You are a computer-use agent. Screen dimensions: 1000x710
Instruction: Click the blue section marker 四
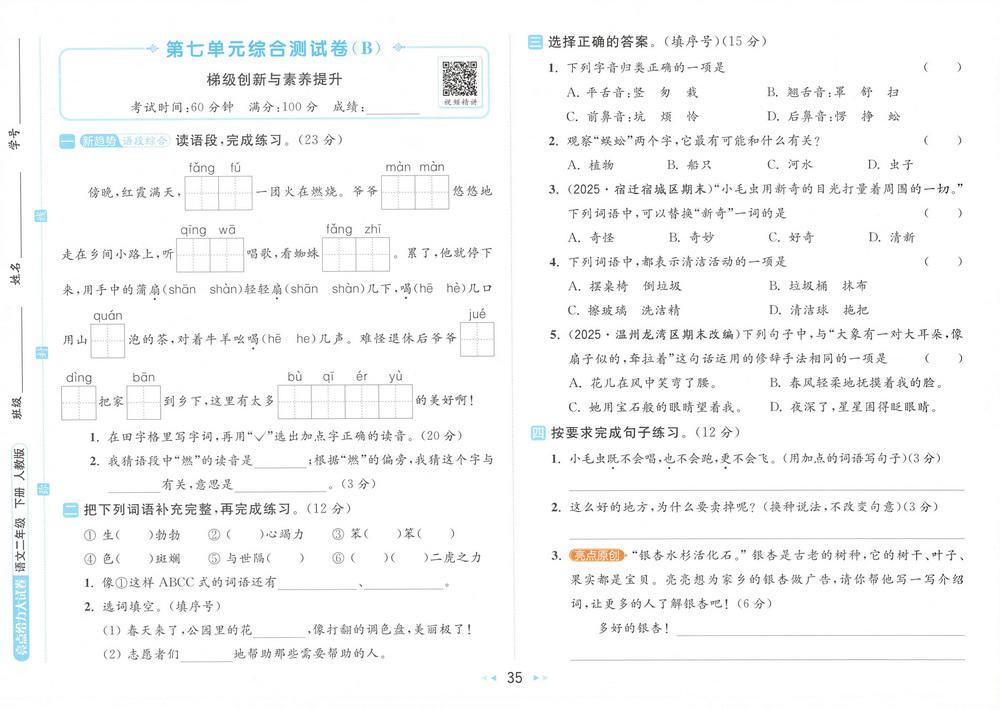538,433
